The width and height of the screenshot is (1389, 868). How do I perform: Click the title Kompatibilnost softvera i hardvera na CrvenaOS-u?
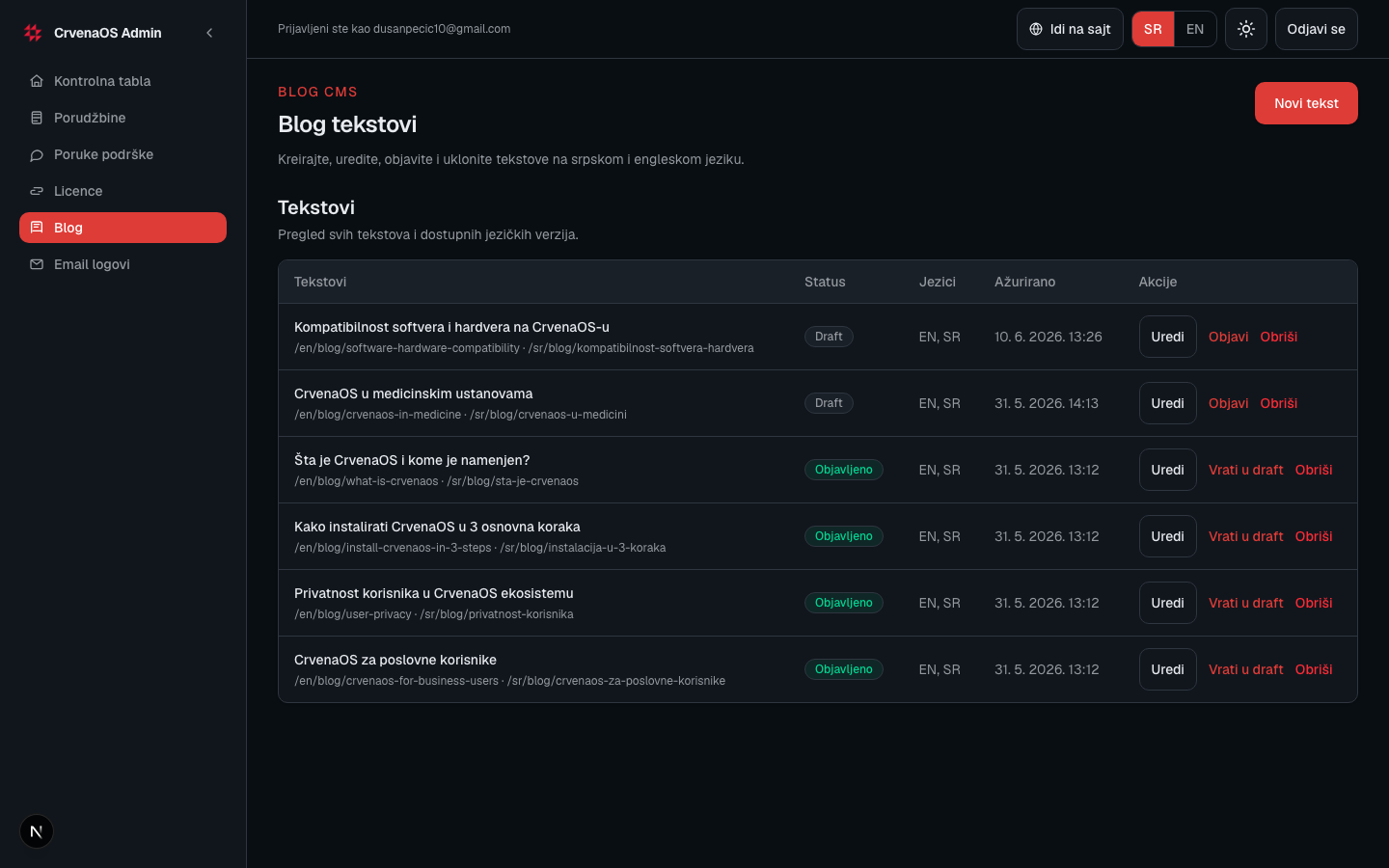[451, 327]
